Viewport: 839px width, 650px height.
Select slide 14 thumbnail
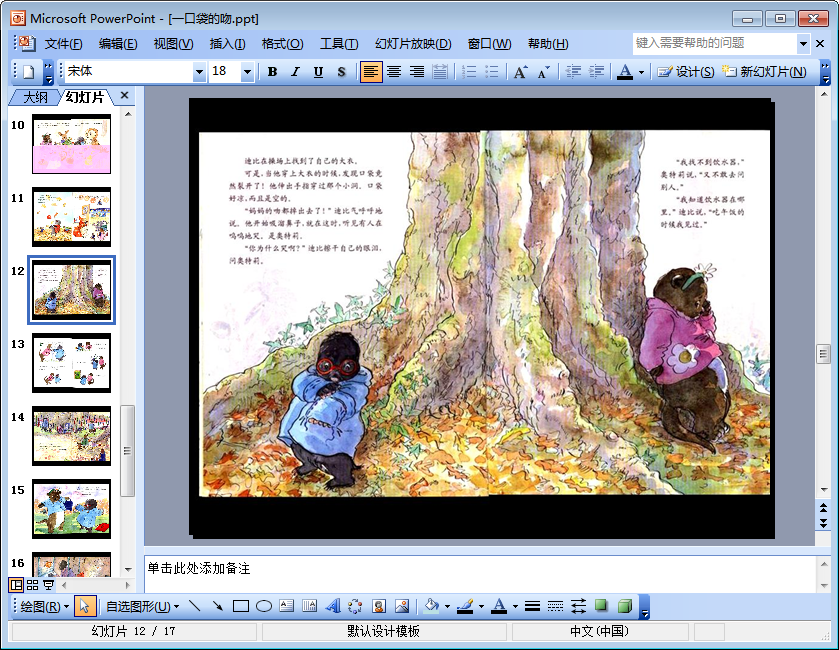click(72, 436)
